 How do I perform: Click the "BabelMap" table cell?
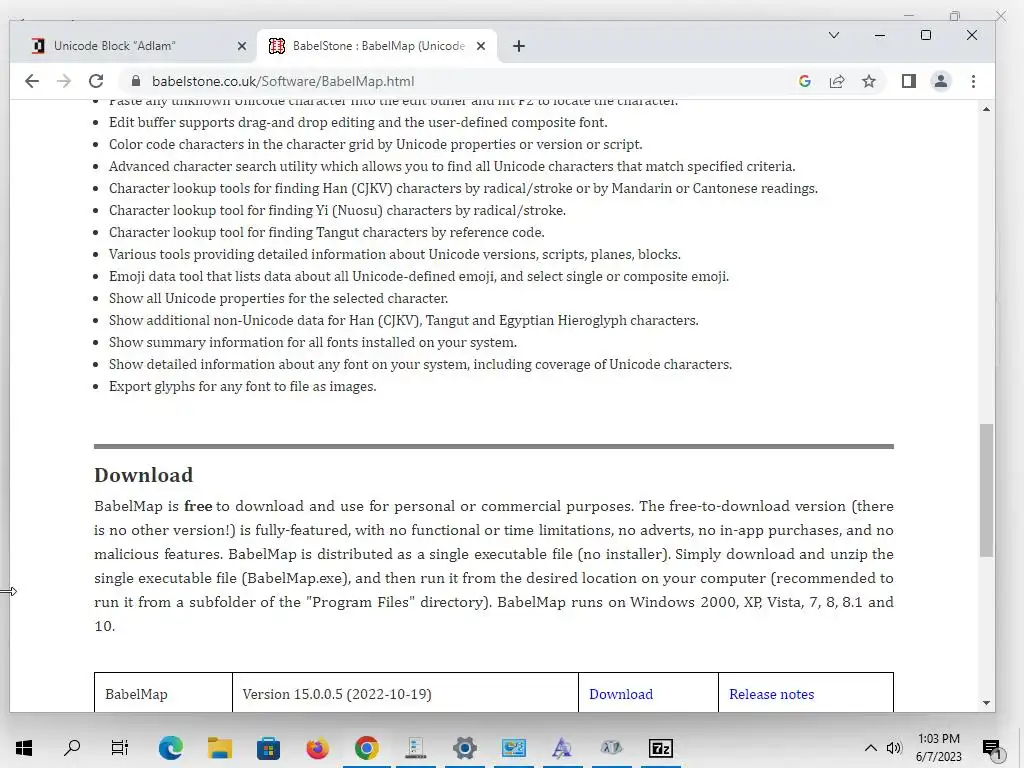pos(163,693)
